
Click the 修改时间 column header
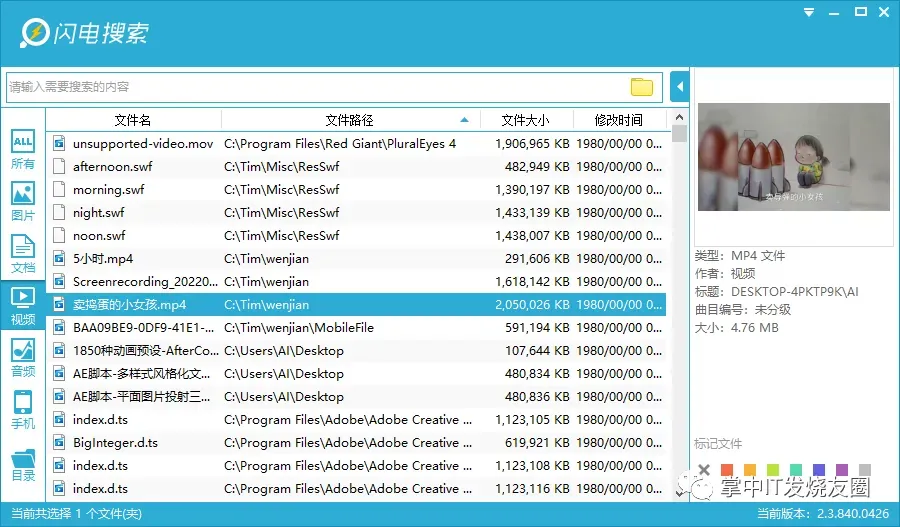(619, 120)
